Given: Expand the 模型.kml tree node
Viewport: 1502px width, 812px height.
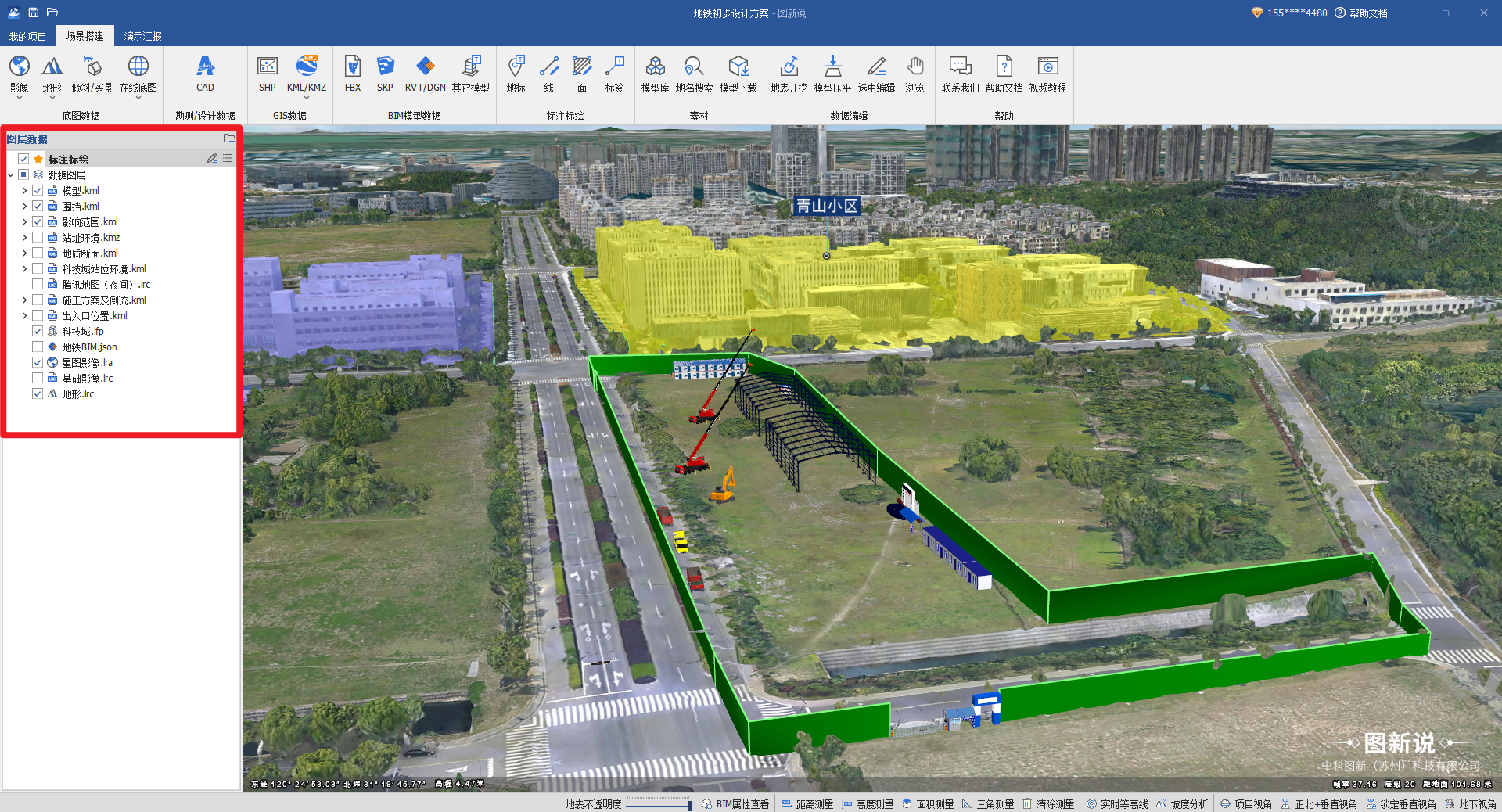Looking at the screenshot, I should (x=24, y=191).
